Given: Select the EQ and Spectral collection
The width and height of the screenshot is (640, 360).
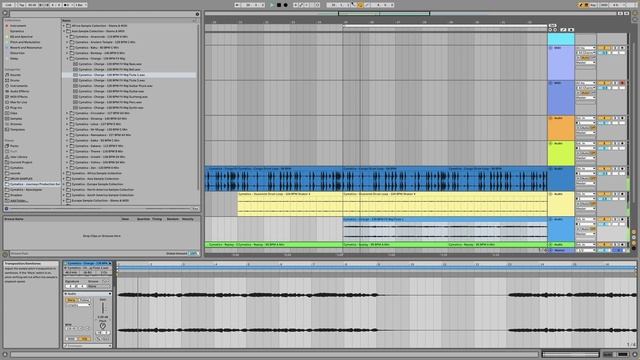Looking at the screenshot, I should click(x=21, y=37).
